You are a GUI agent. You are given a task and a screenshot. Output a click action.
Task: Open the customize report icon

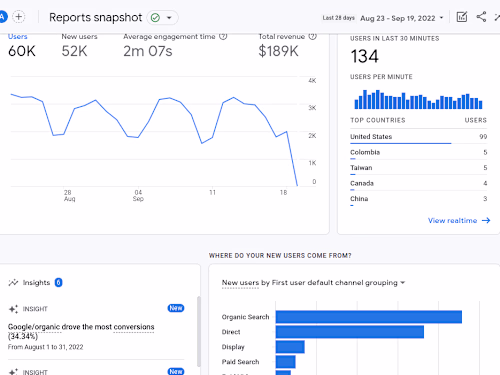pos(462,17)
